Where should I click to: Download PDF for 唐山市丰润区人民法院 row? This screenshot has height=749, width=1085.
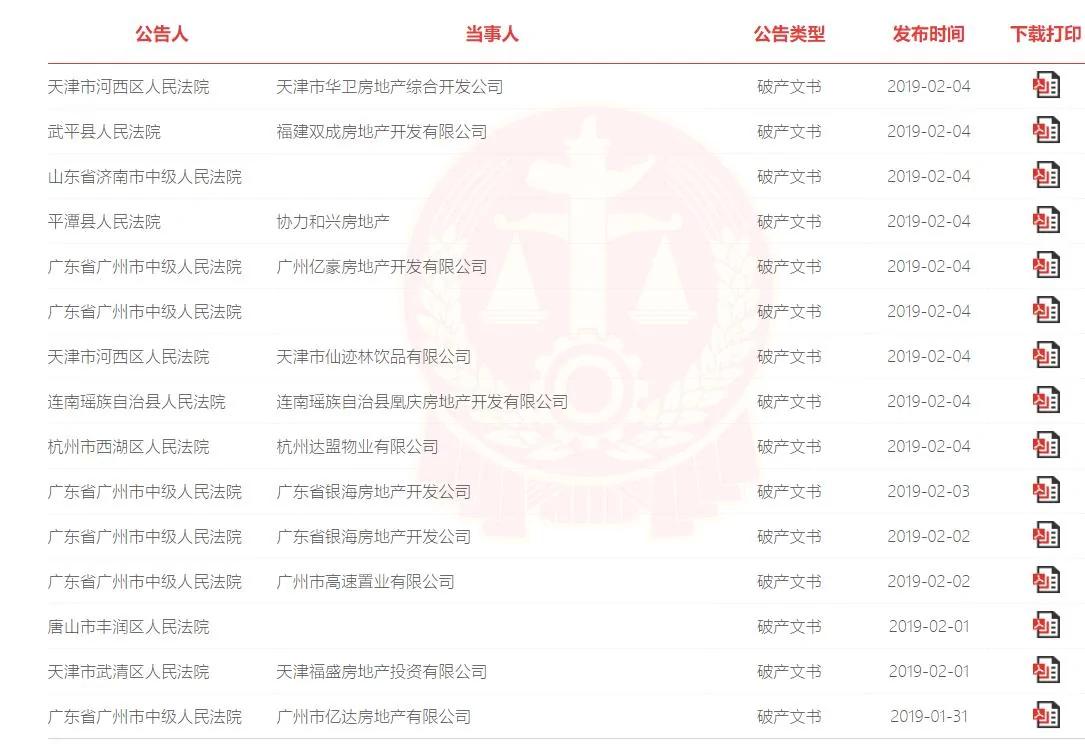click(x=1046, y=625)
